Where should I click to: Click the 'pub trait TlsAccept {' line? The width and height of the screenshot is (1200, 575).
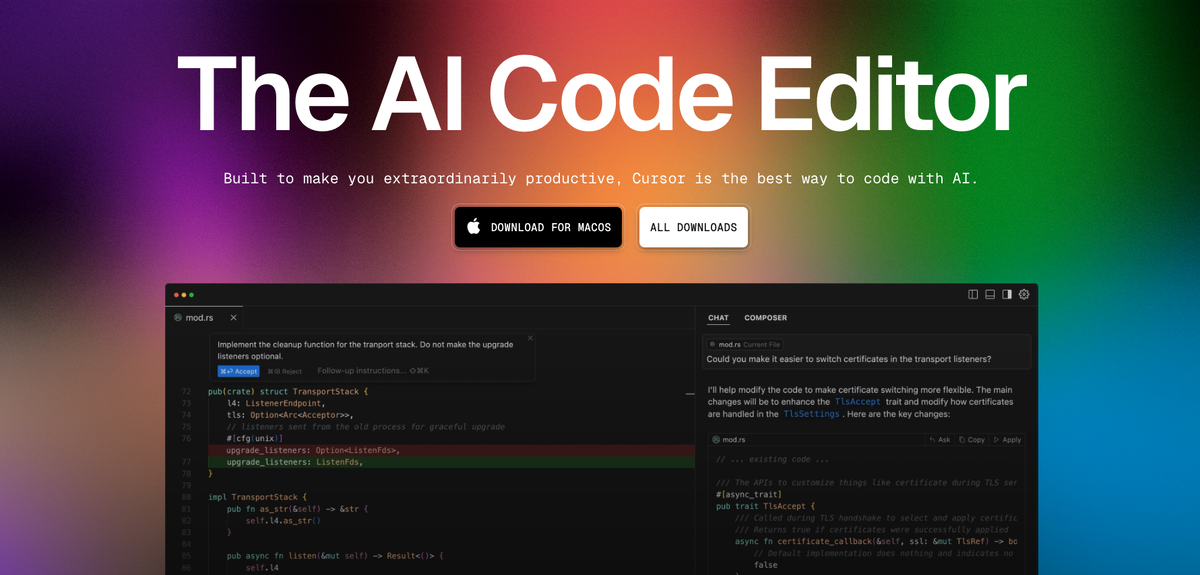pyautogui.click(x=766, y=507)
